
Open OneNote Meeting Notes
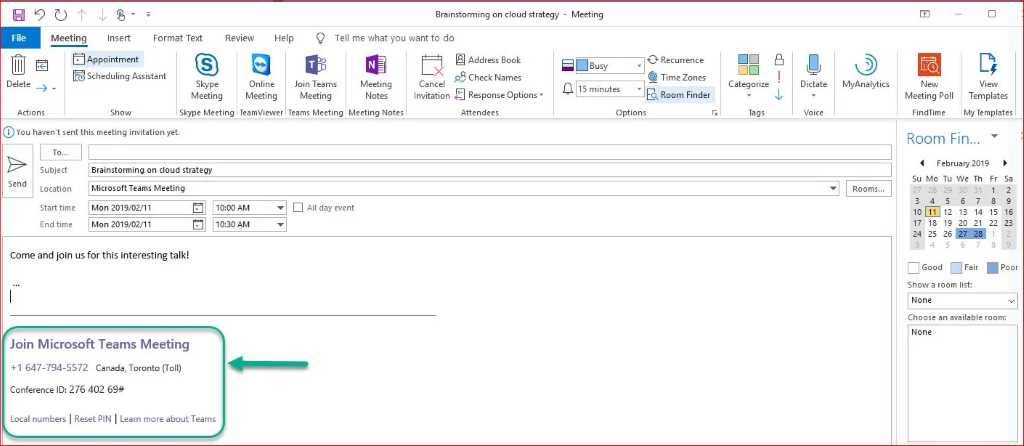coord(376,77)
